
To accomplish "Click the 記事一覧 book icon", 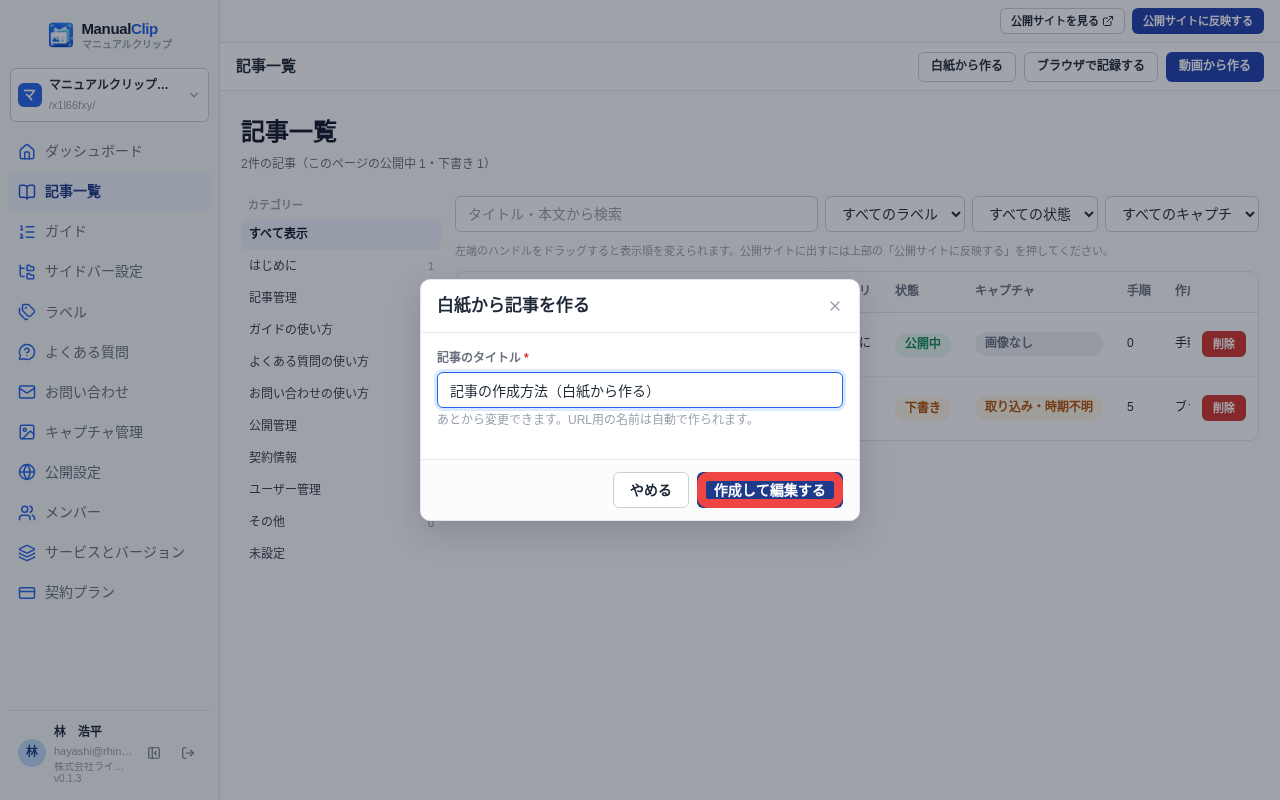I will pyautogui.click(x=27, y=191).
